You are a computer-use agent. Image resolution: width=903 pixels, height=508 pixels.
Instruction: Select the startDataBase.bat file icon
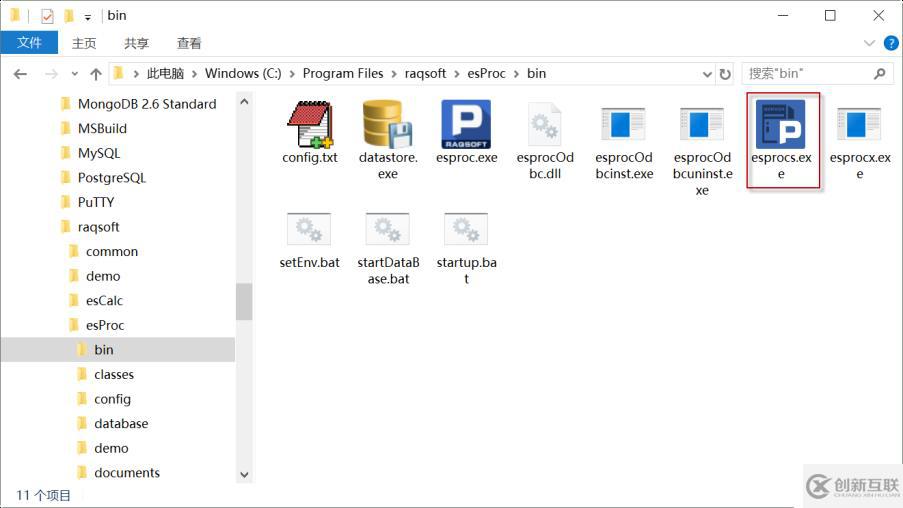point(388,229)
